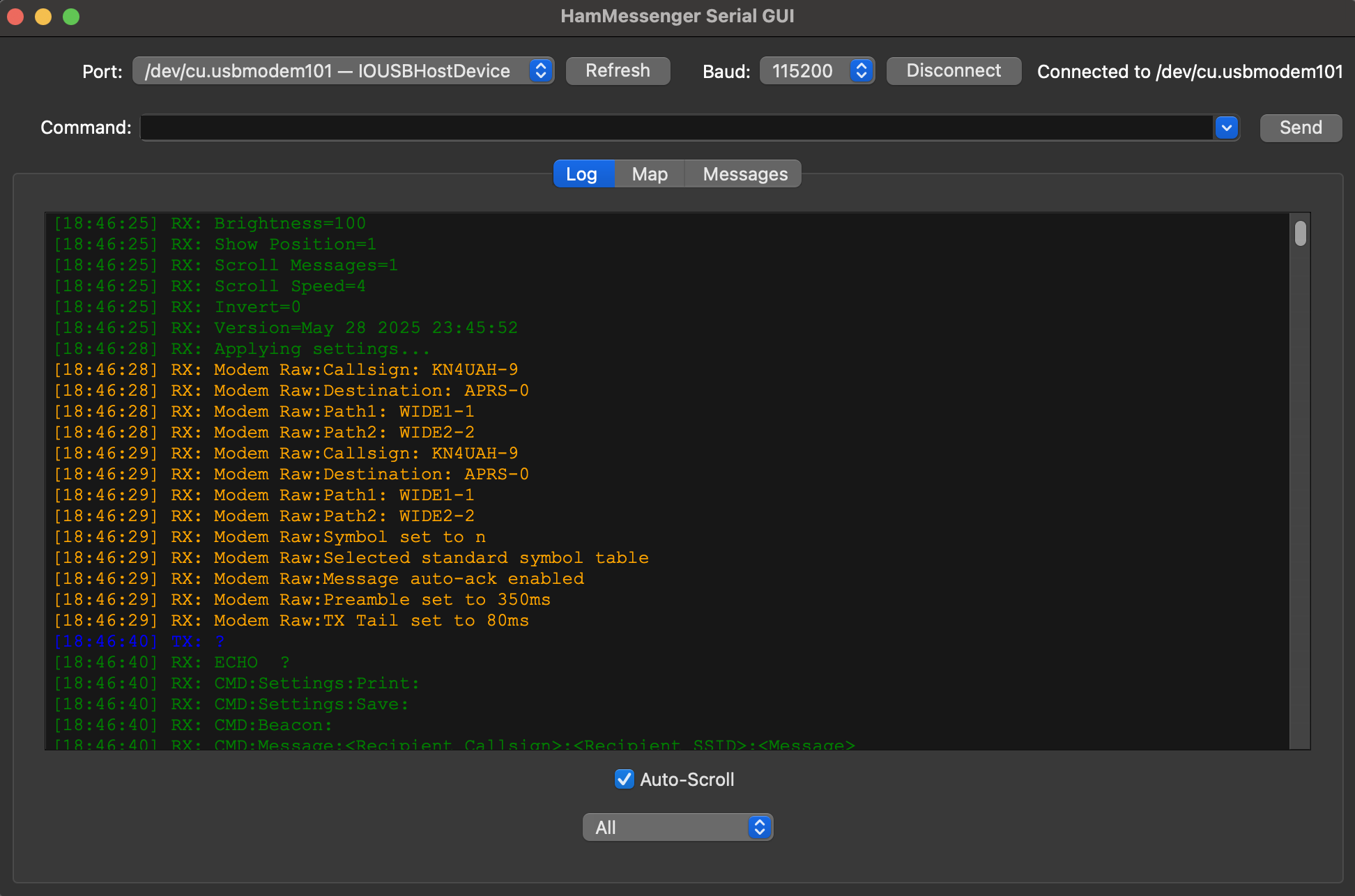Switch to the Messages tab

[744, 174]
